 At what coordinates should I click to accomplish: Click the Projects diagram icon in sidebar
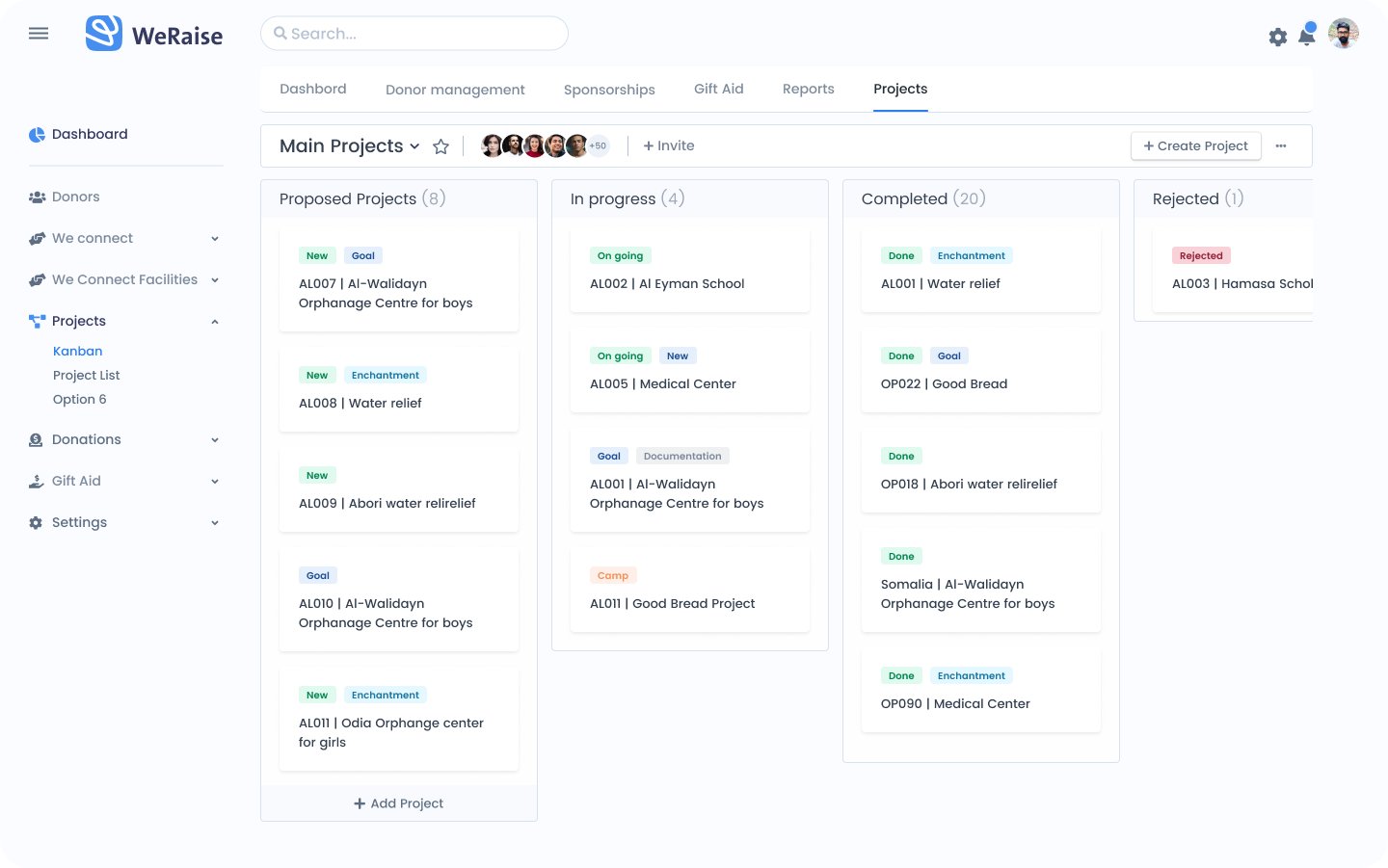pos(37,322)
